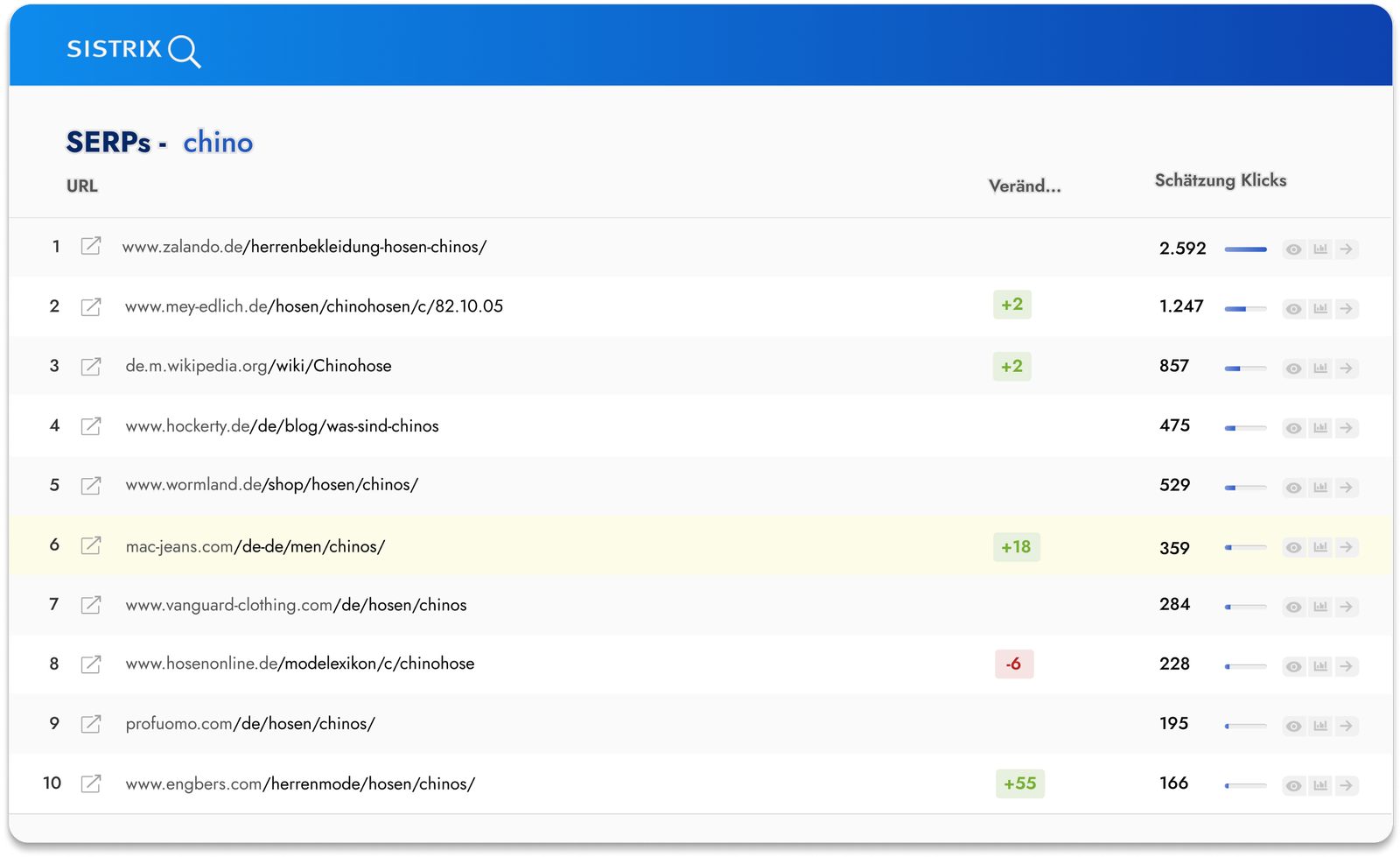Open the chart icon in zalando.de row

1320,249
